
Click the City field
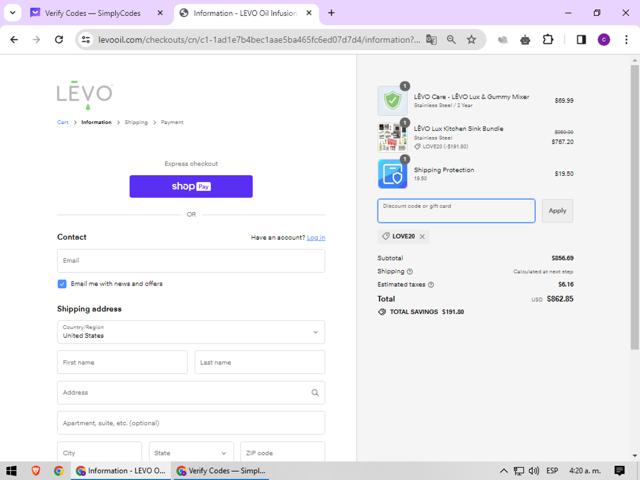[100, 452]
